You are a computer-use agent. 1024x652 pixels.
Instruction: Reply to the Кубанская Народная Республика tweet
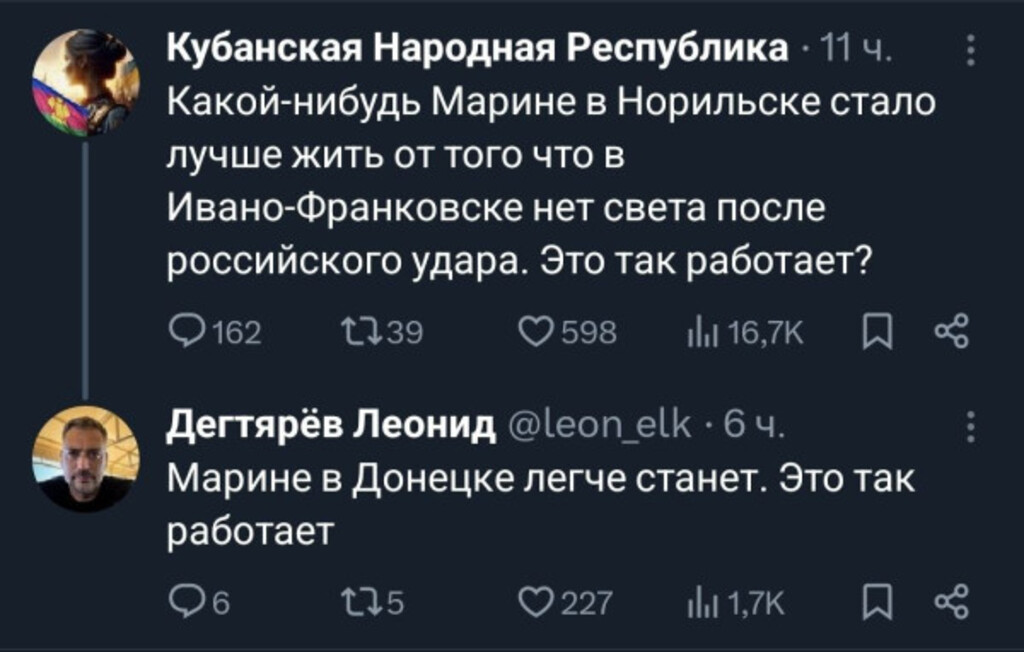(x=187, y=331)
